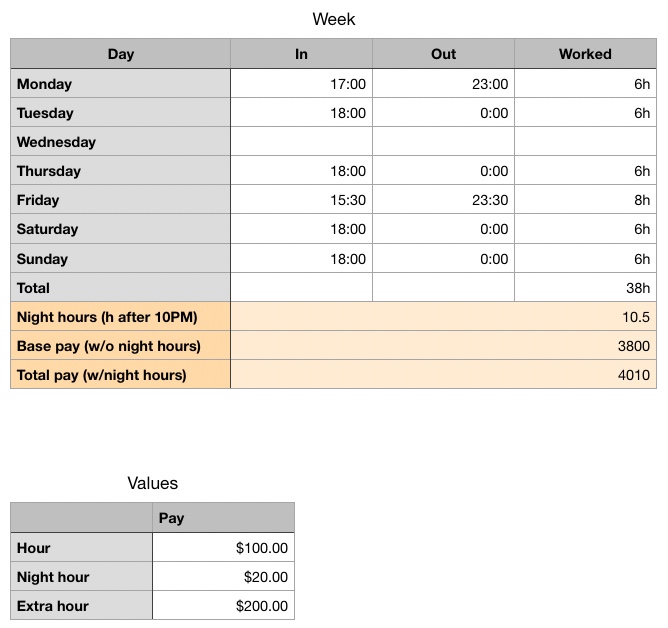
Task: Click the "Values" table title
Action: point(152,483)
